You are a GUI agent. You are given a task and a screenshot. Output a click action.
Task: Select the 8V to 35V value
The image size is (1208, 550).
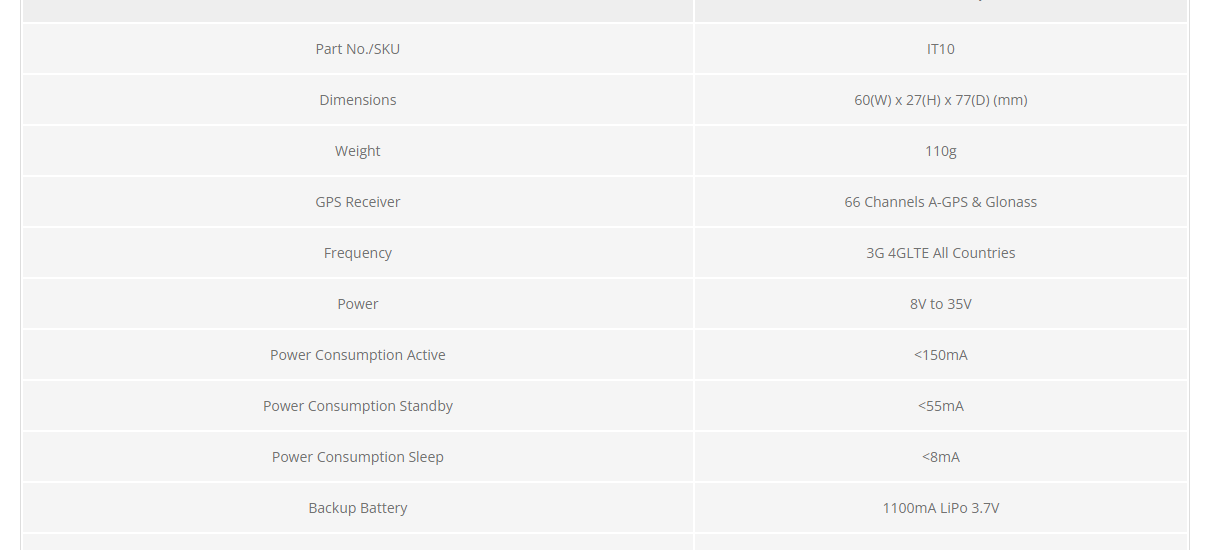[941, 304]
